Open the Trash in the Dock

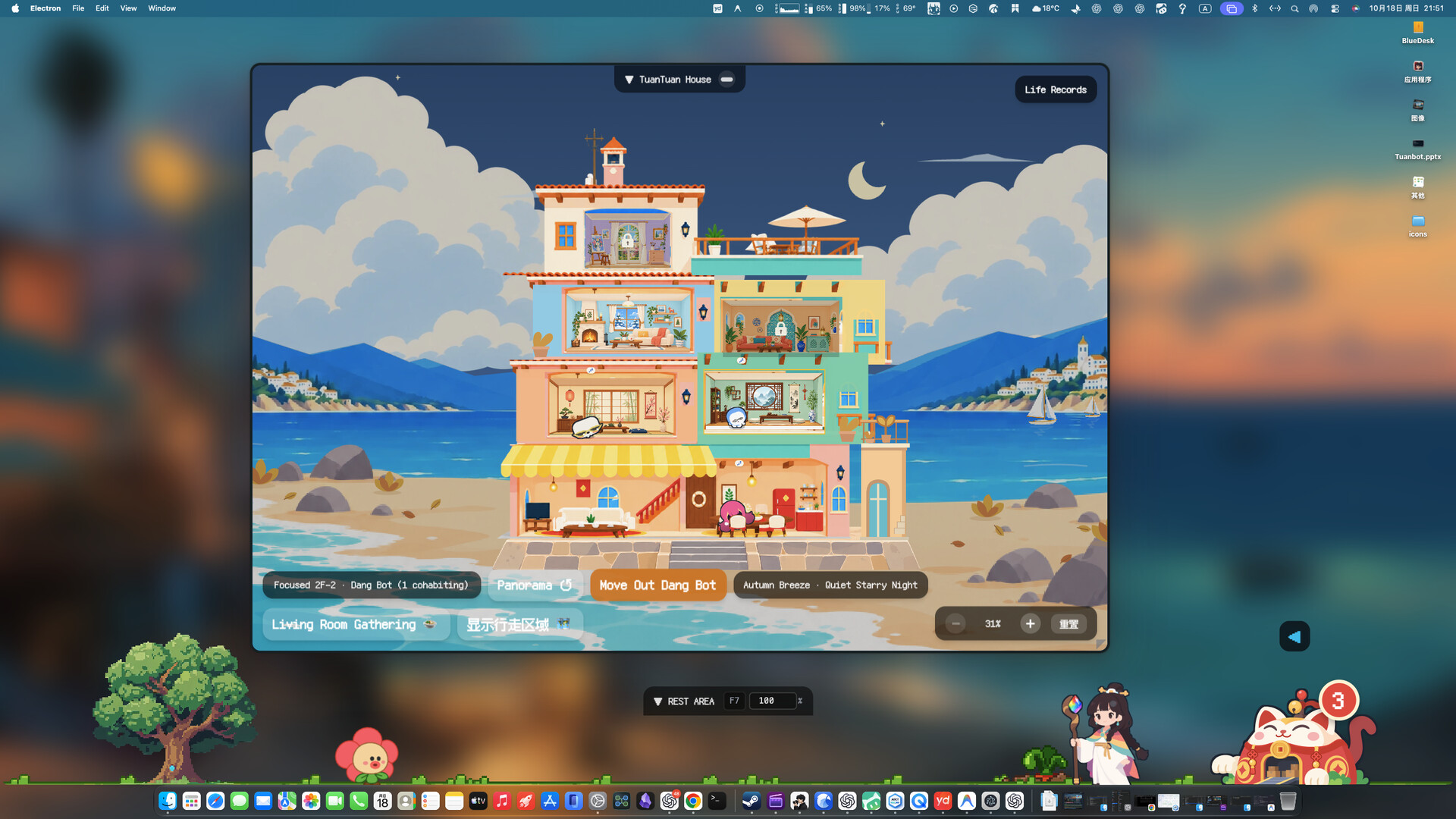1288,801
